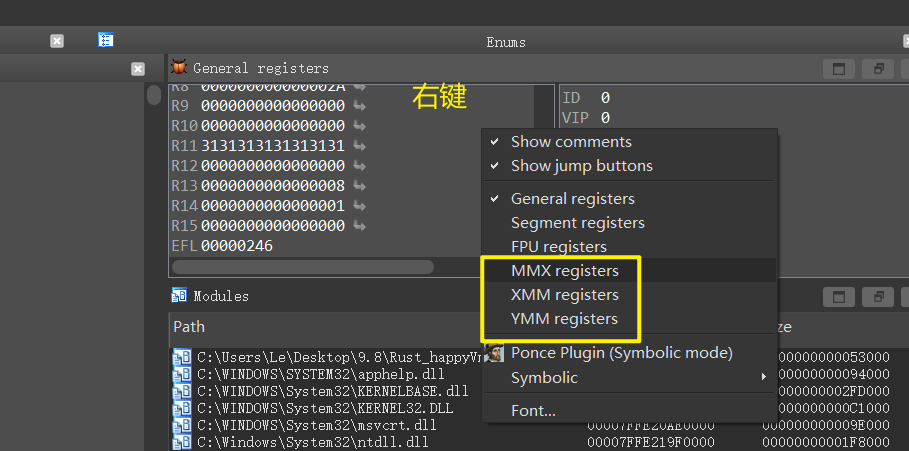Follow the jump arrow next to R13
The image size is (909, 451).
pyautogui.click(x=359, y=186)
